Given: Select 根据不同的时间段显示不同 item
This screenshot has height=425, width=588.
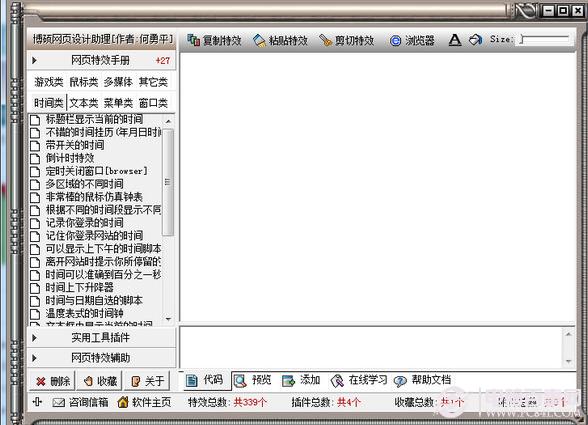Looking at the screenshot, I should (104, 210).
